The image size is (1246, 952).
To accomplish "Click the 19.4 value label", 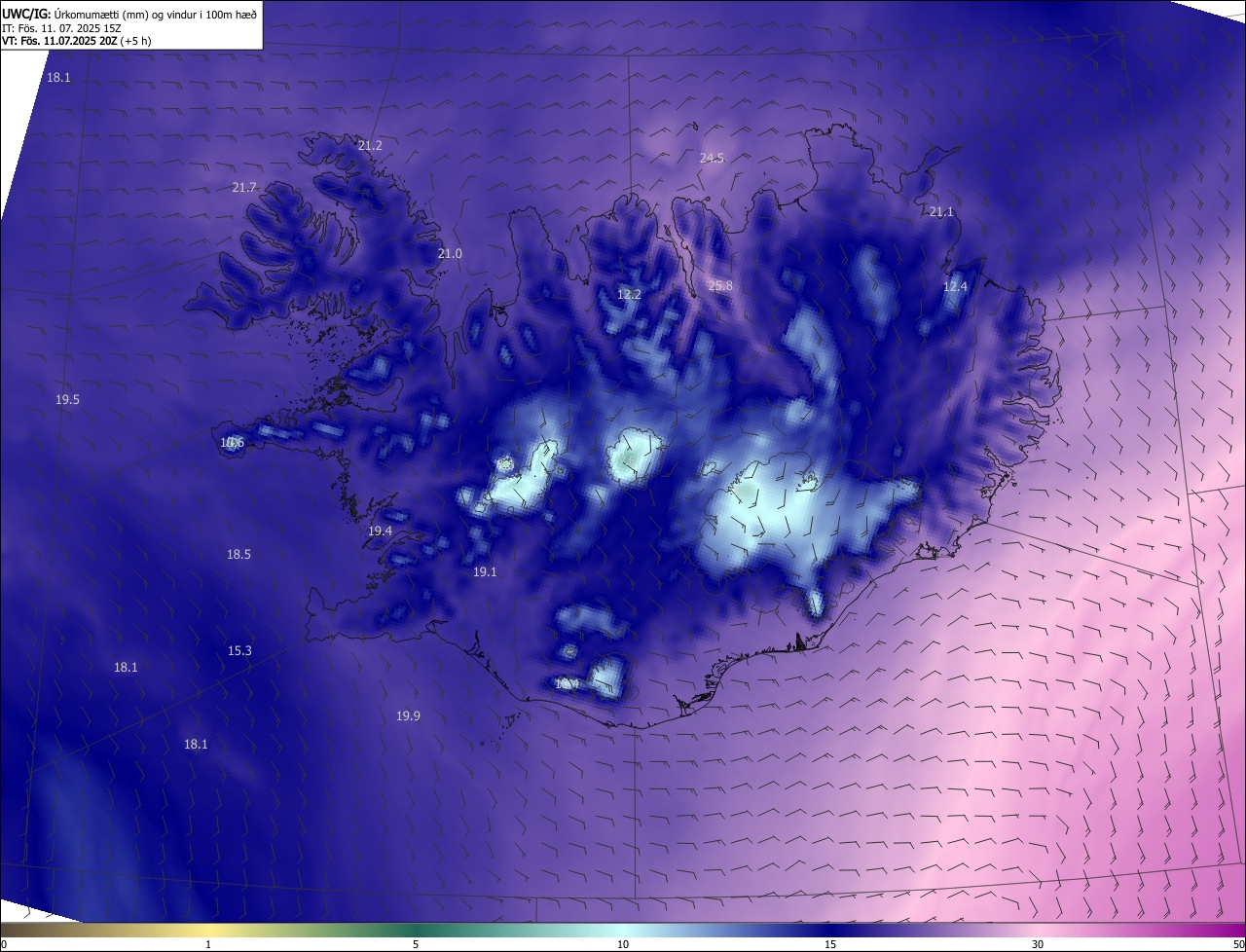I will (380, 531).
